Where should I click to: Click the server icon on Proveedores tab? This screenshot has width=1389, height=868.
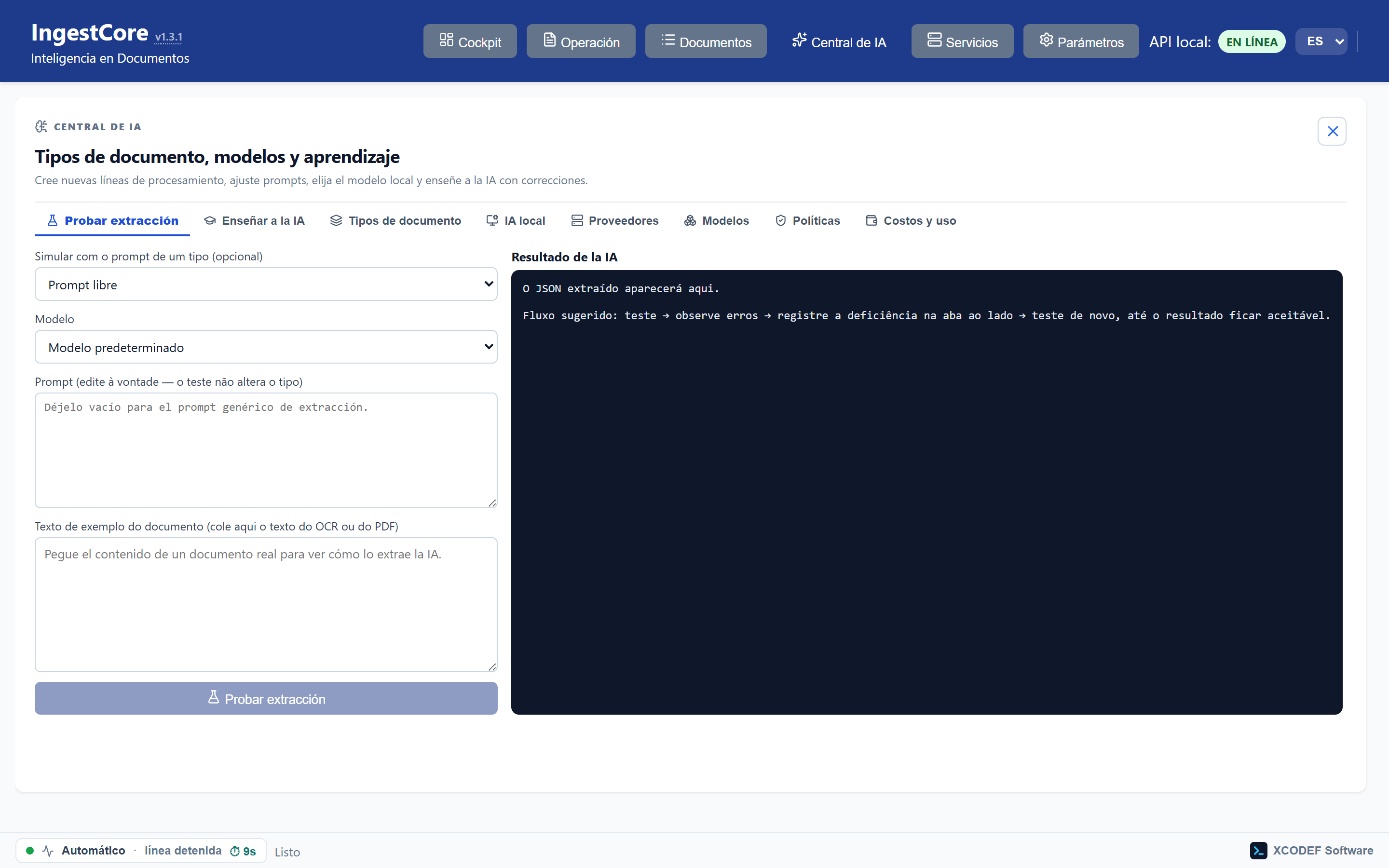click(577, 220)
